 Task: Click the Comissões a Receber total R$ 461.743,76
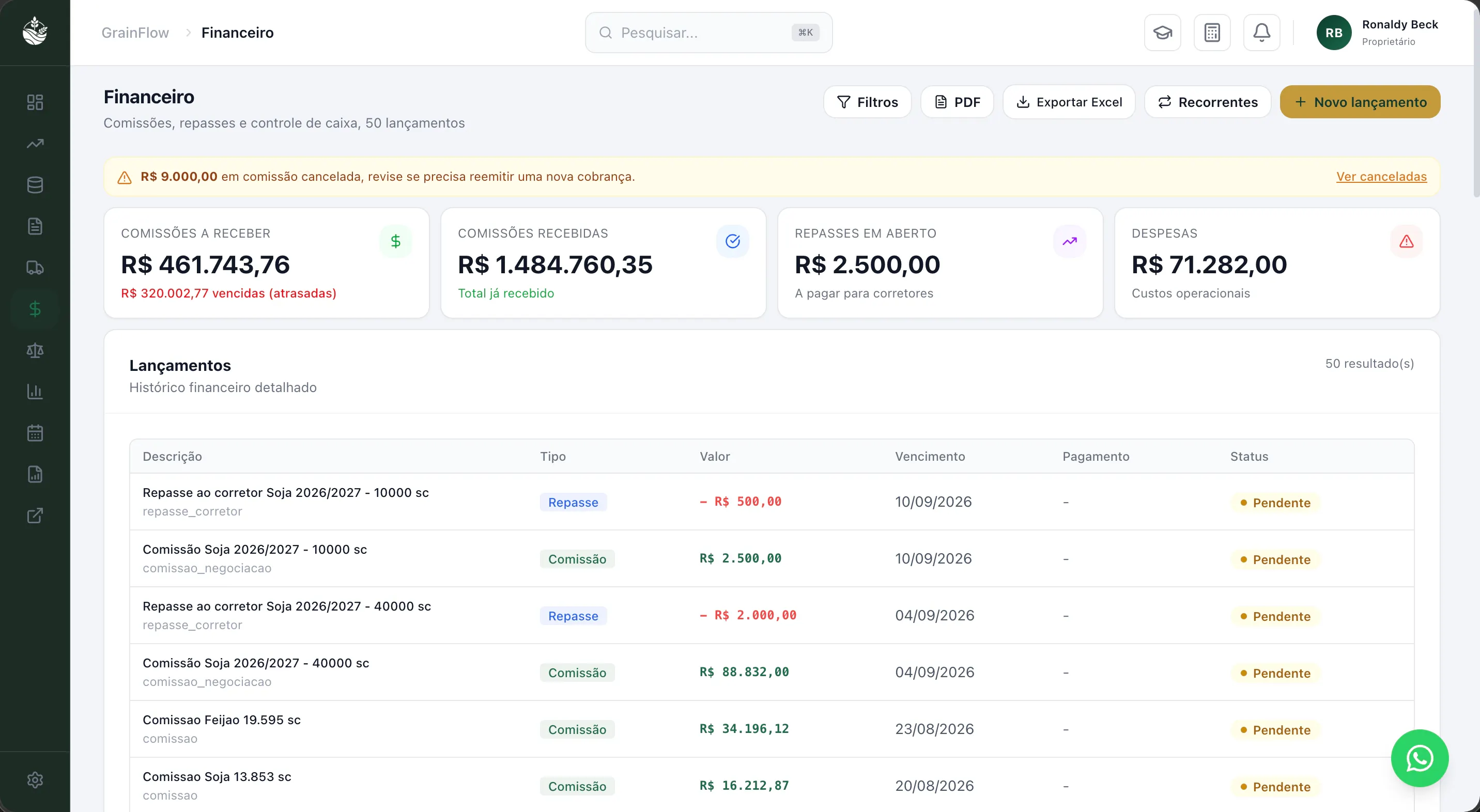(205, 265)
